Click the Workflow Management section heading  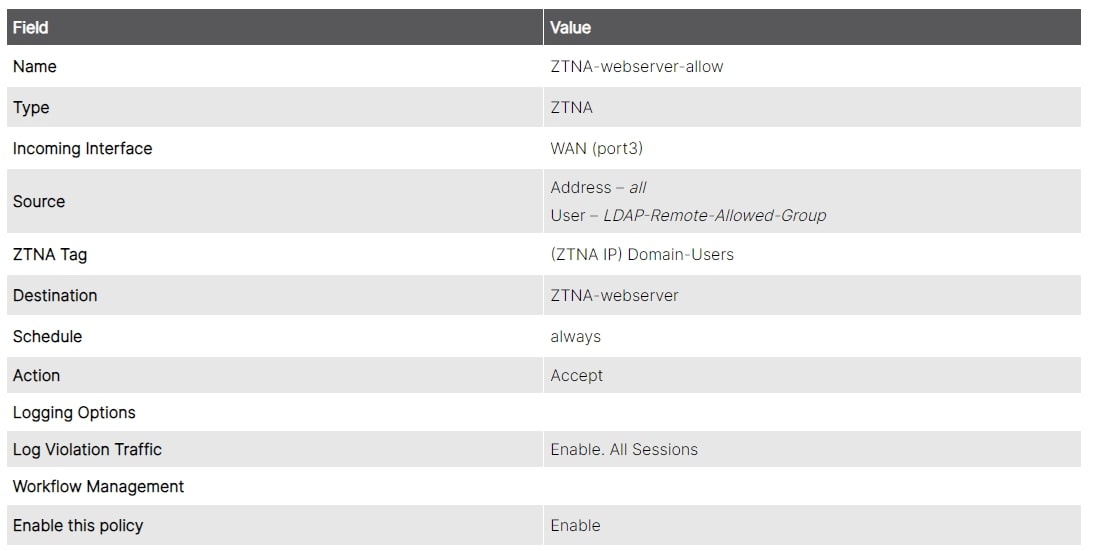click(98, 487)
